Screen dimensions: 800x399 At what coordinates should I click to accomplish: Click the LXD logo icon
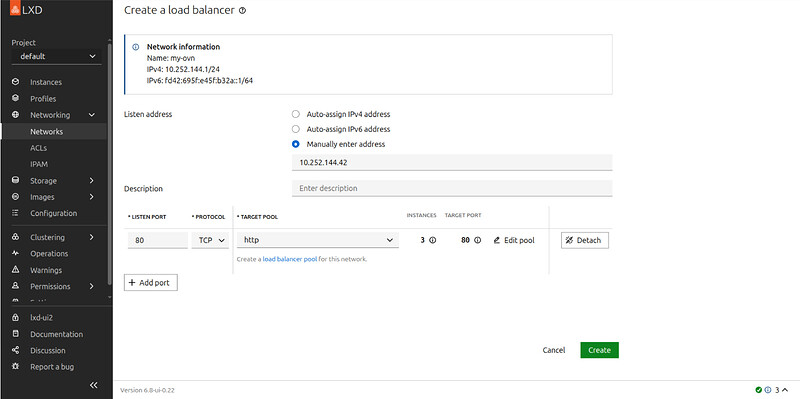15,9
